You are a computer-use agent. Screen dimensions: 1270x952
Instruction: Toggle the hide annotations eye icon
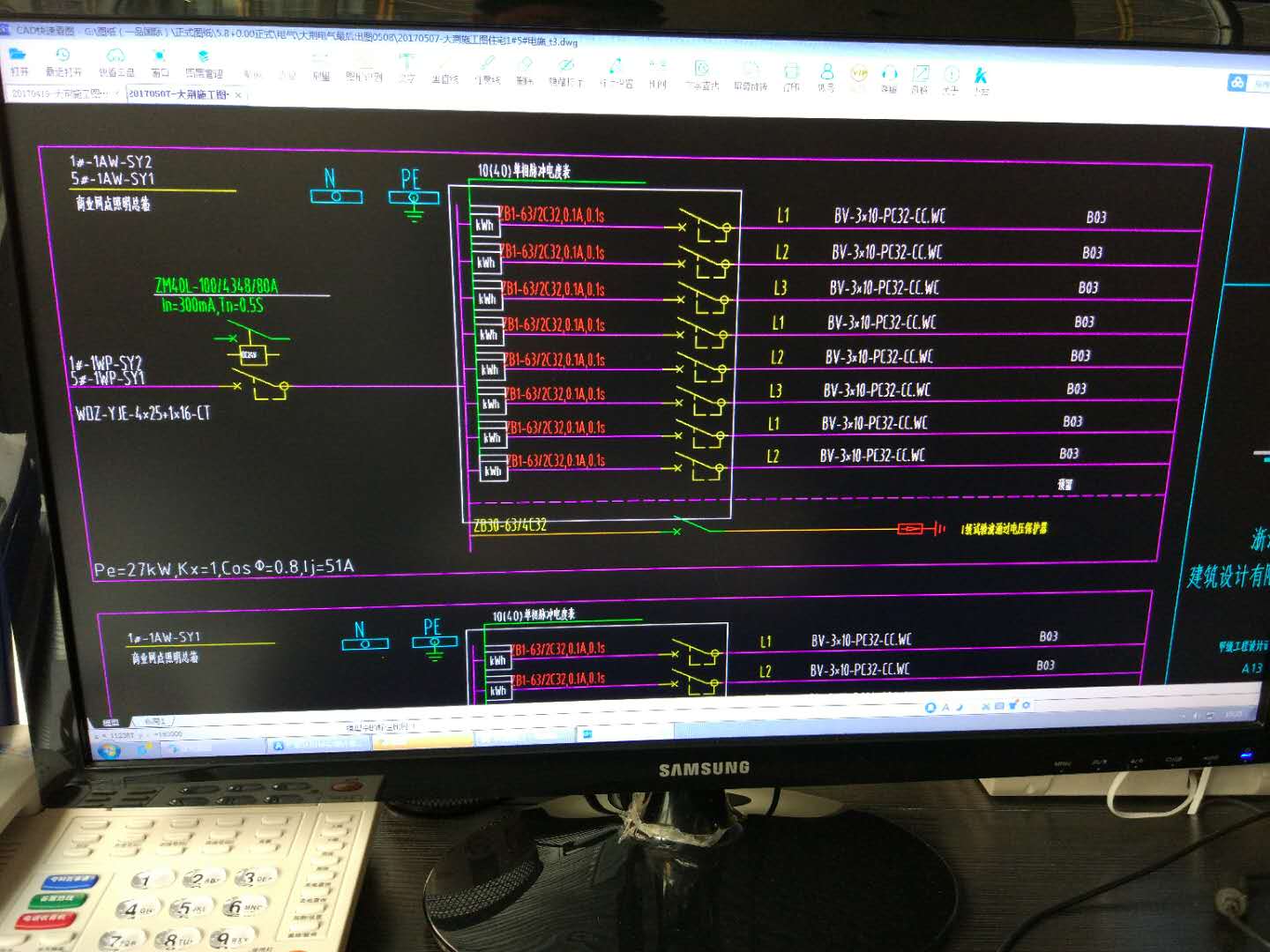(566, 64)
